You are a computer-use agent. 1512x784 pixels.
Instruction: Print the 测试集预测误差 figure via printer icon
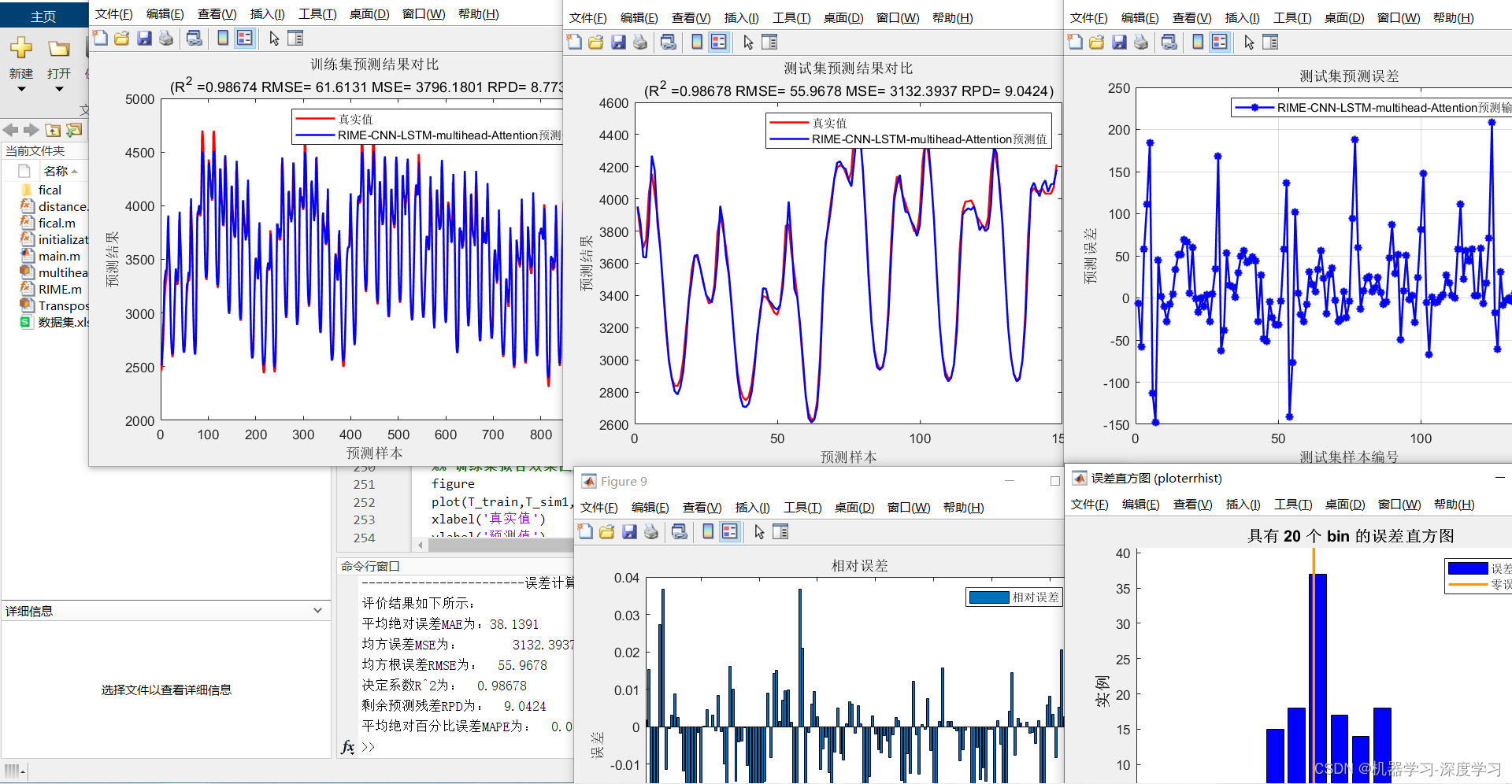(x=1141, y=42)
